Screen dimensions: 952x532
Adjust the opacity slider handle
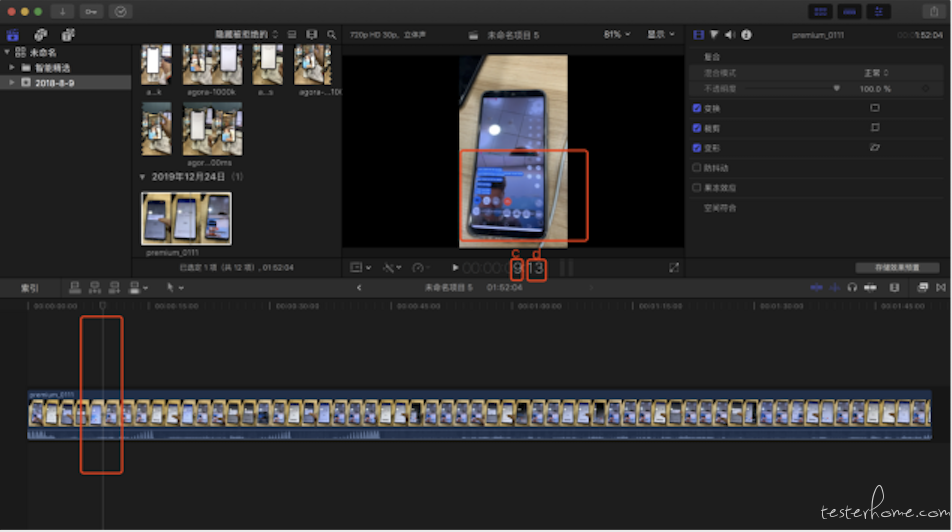pyautogui.click(x=837, y=89)
